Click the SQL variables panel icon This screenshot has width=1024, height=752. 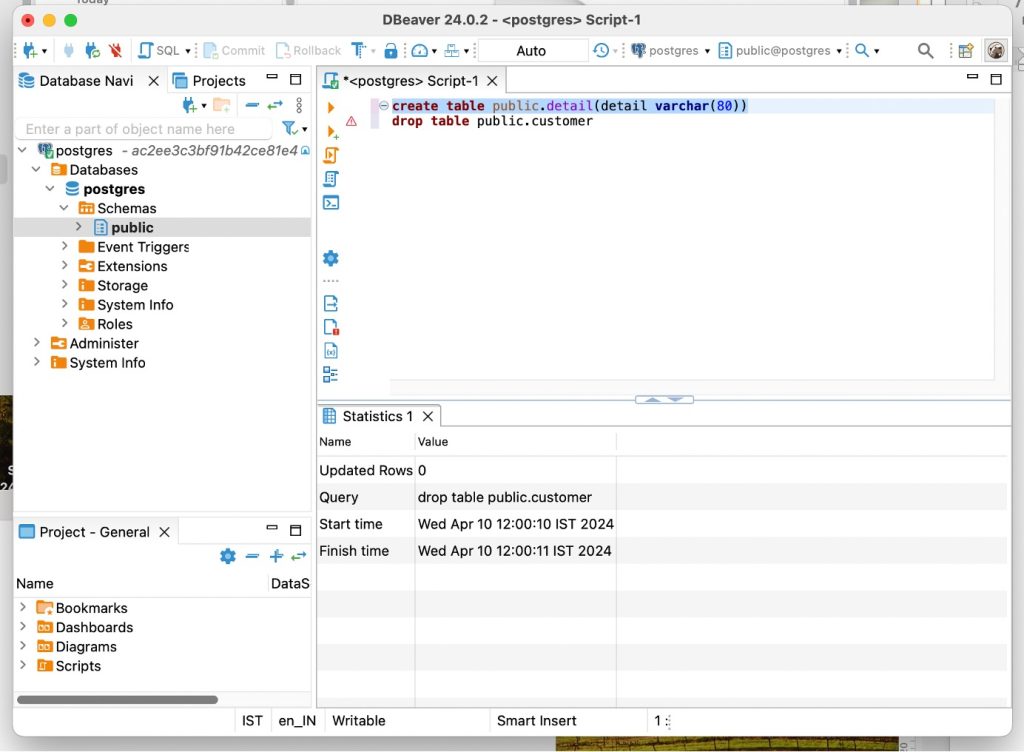pos(331,351)
